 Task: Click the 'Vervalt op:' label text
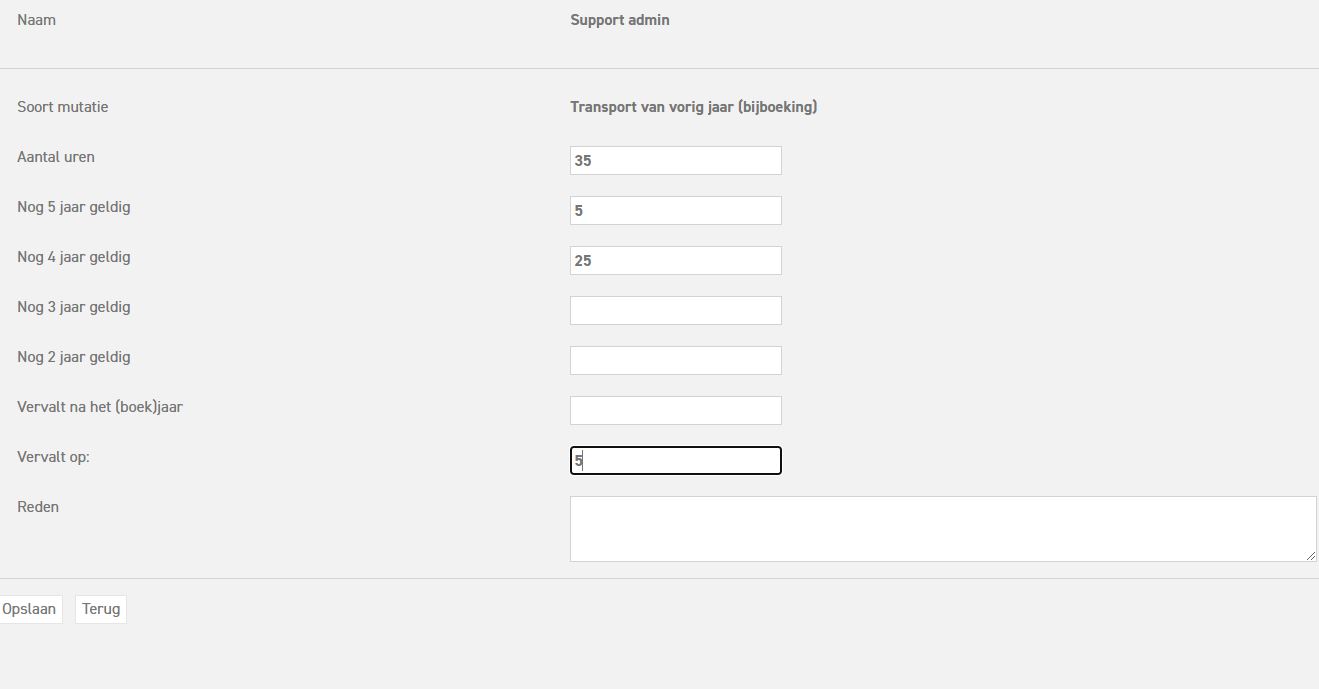click(53, 457)
